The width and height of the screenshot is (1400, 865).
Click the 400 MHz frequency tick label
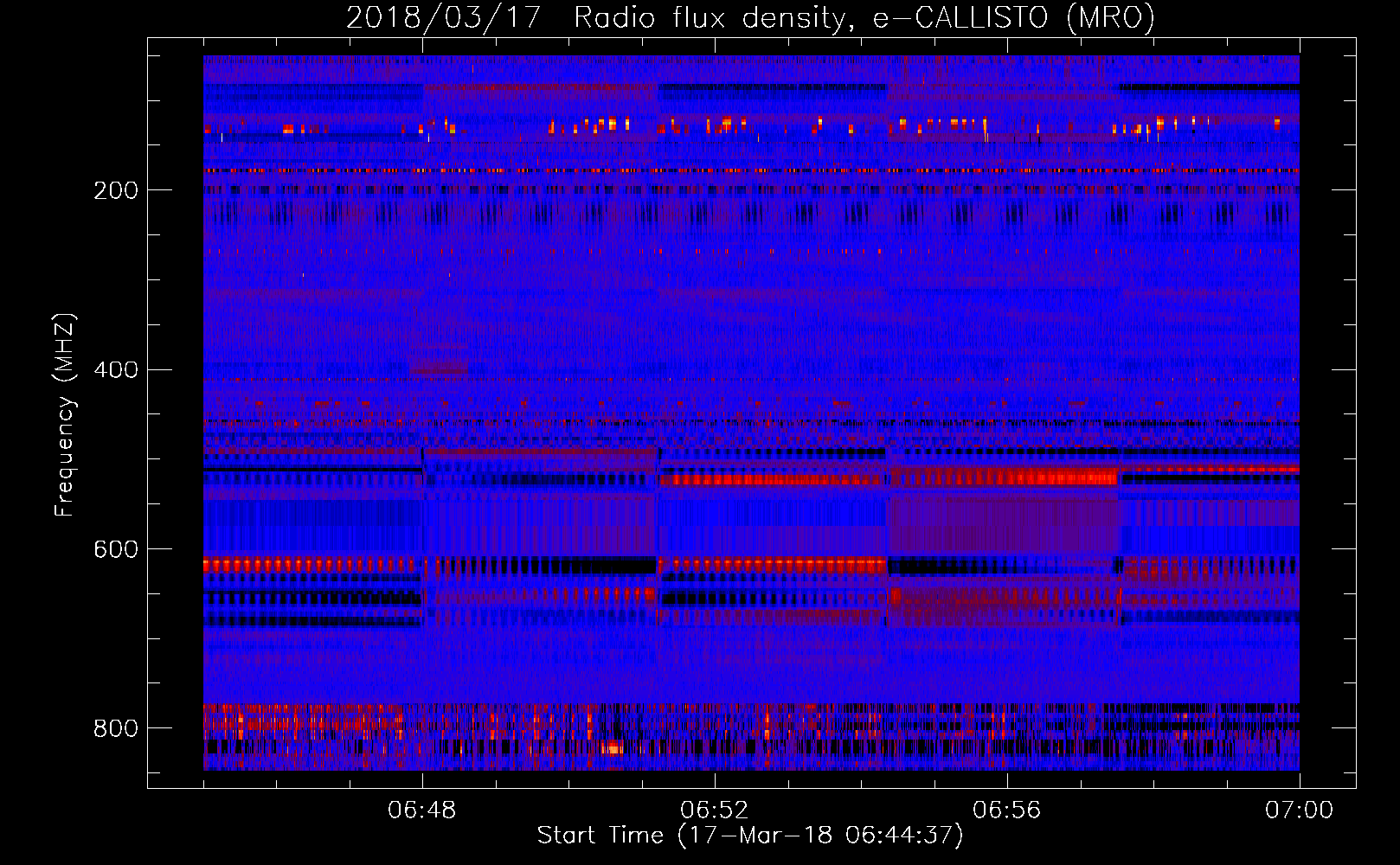click(116, 370)
